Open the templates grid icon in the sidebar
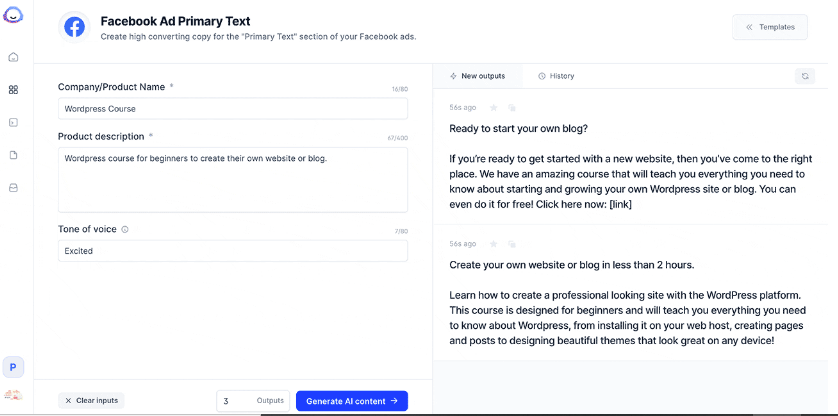 click(x=13, y=90)
